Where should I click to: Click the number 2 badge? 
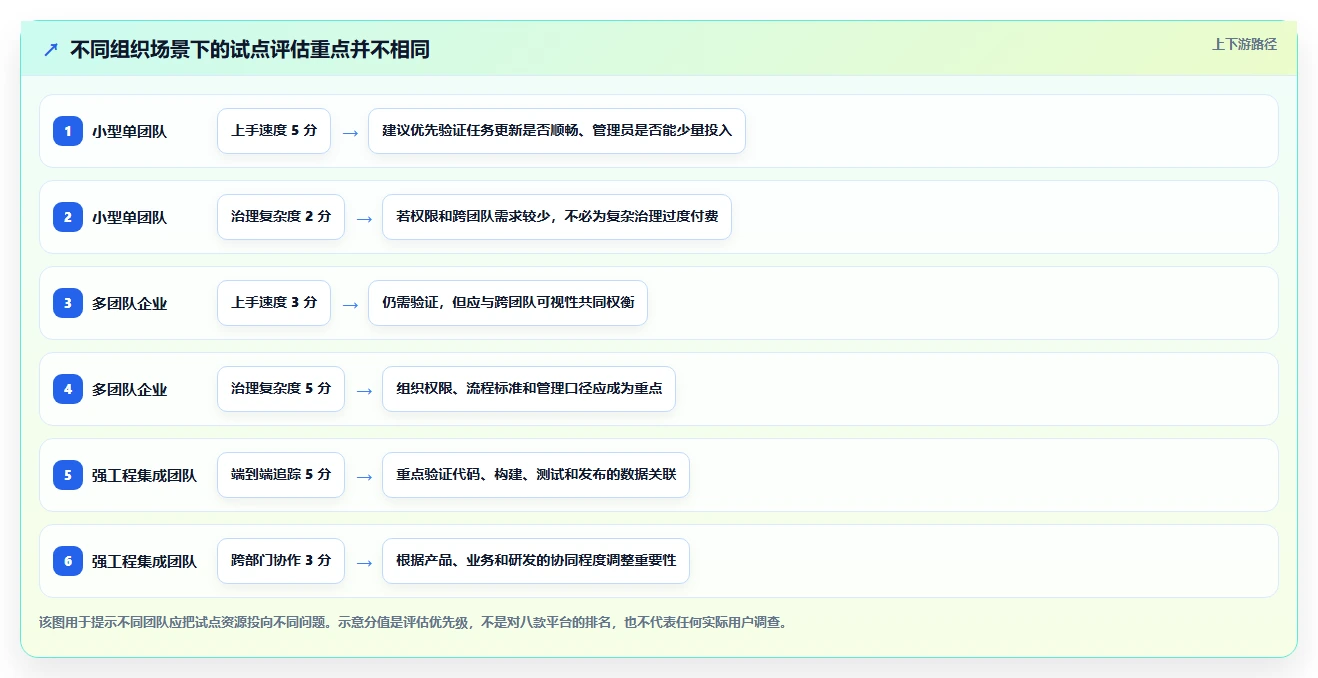click(x=68, y=217)
